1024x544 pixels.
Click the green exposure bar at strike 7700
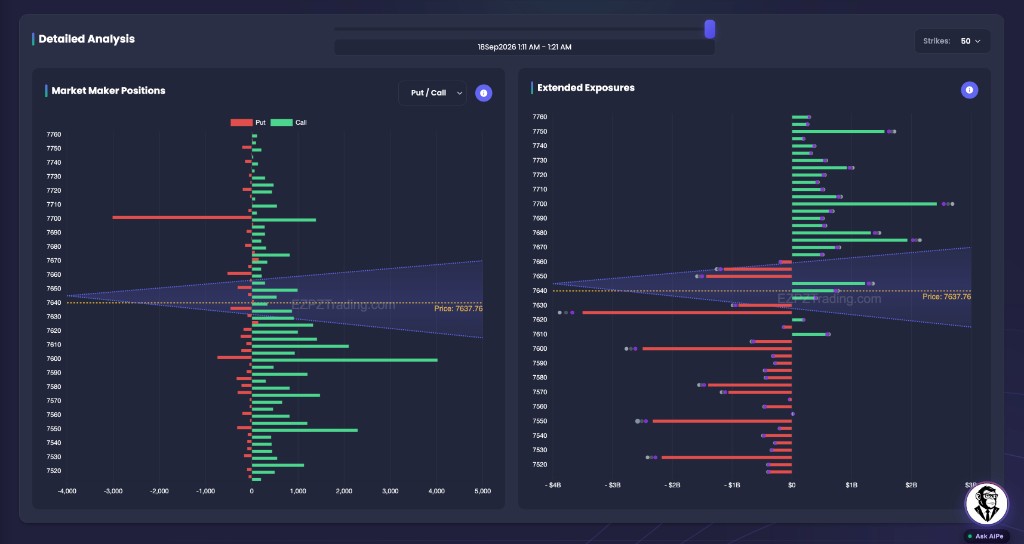pos(864,204)
